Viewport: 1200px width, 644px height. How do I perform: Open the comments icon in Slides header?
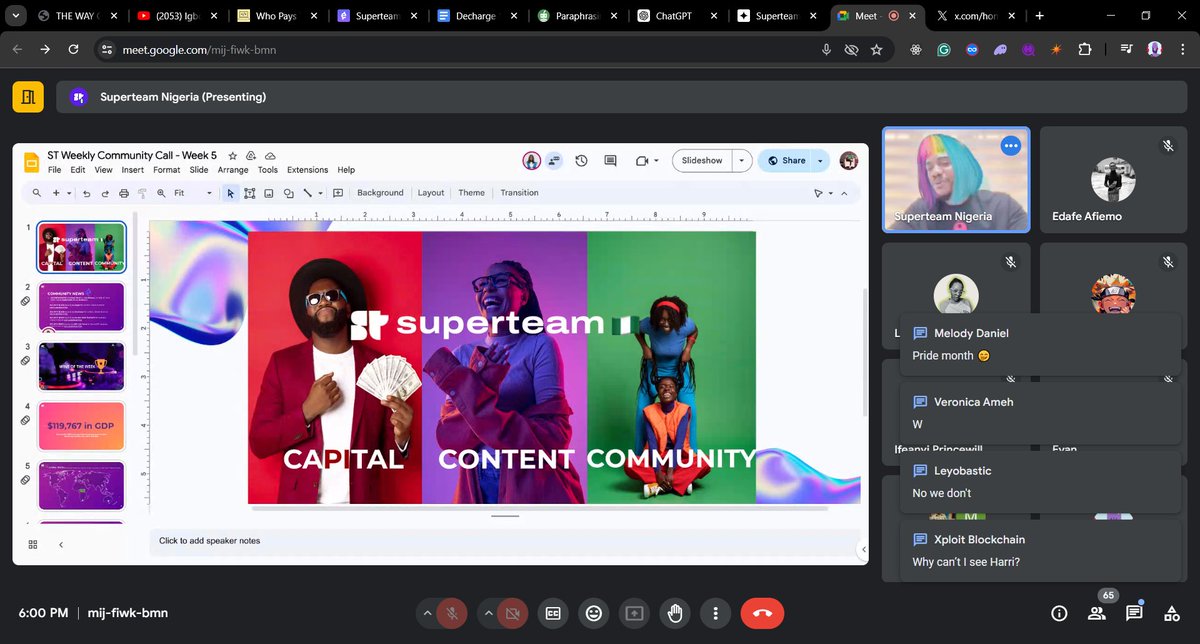[610, 160]
